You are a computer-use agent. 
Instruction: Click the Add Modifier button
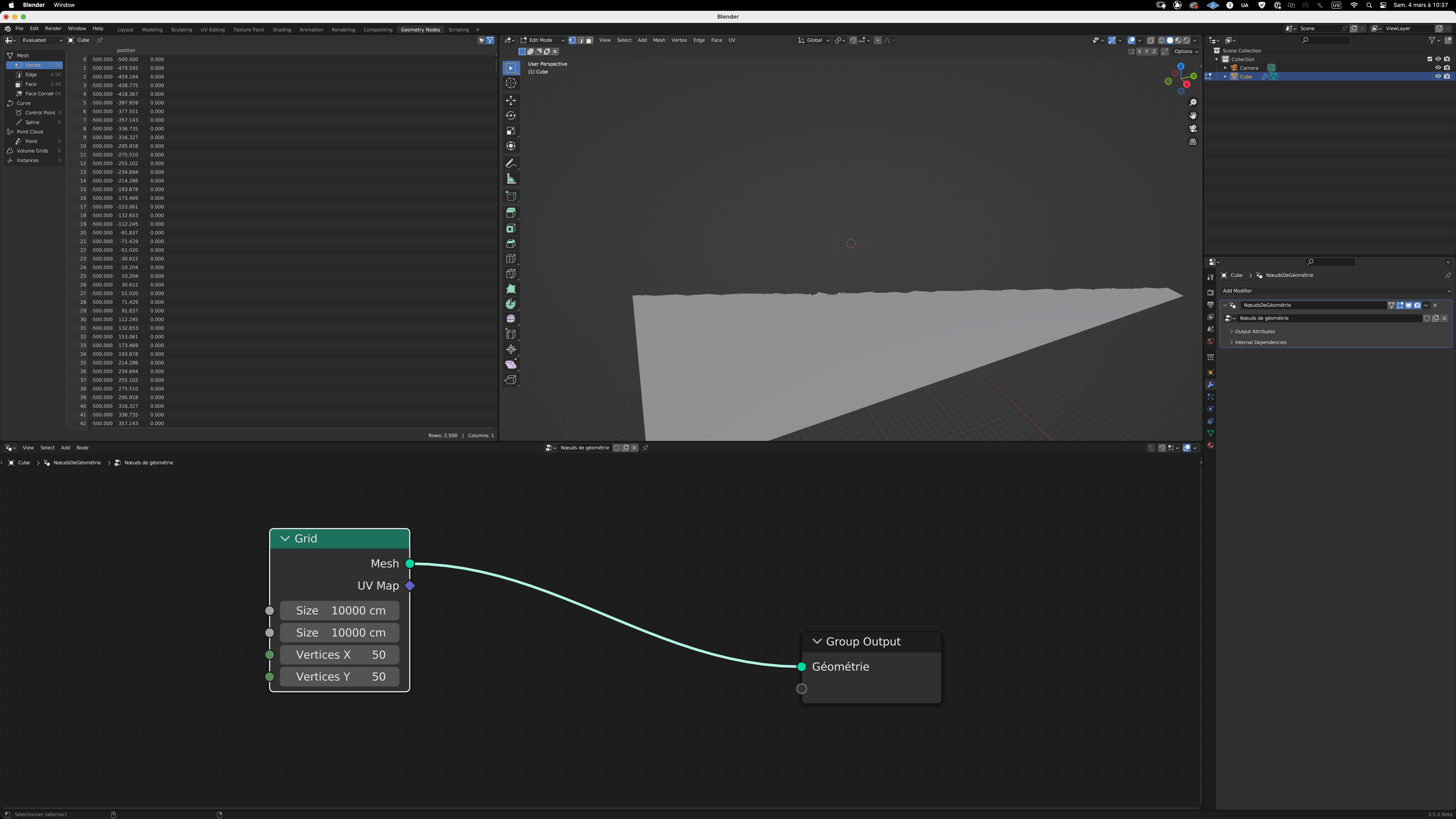pos(1336,291)
